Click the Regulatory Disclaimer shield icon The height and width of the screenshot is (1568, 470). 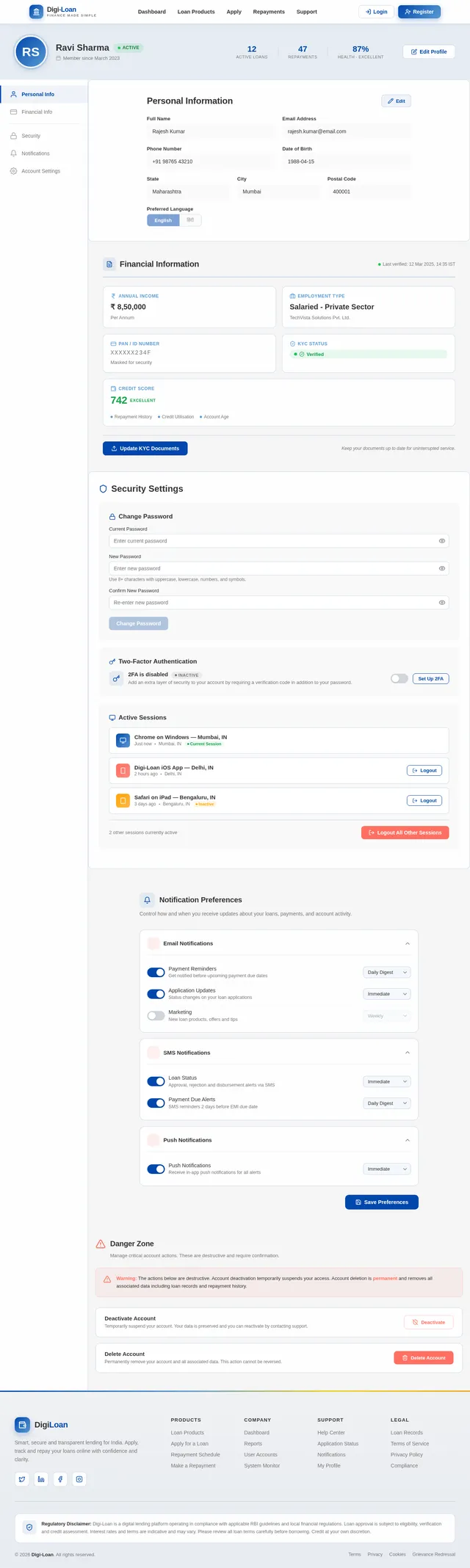[x=29, y=1527]
